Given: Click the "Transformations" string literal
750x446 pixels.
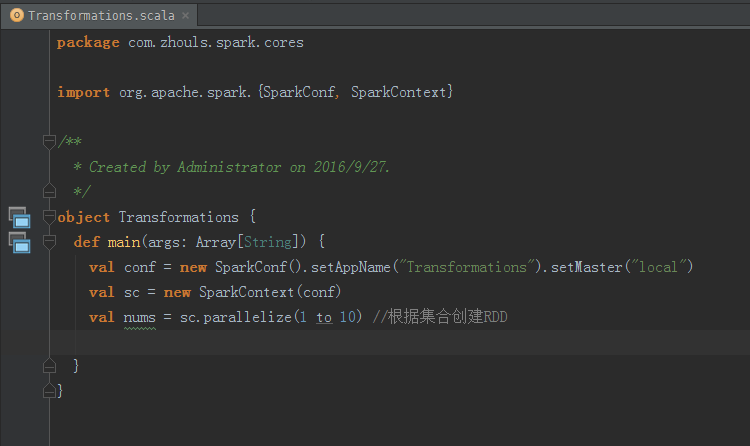Looking at the screenshot, I should pos(467,267).
